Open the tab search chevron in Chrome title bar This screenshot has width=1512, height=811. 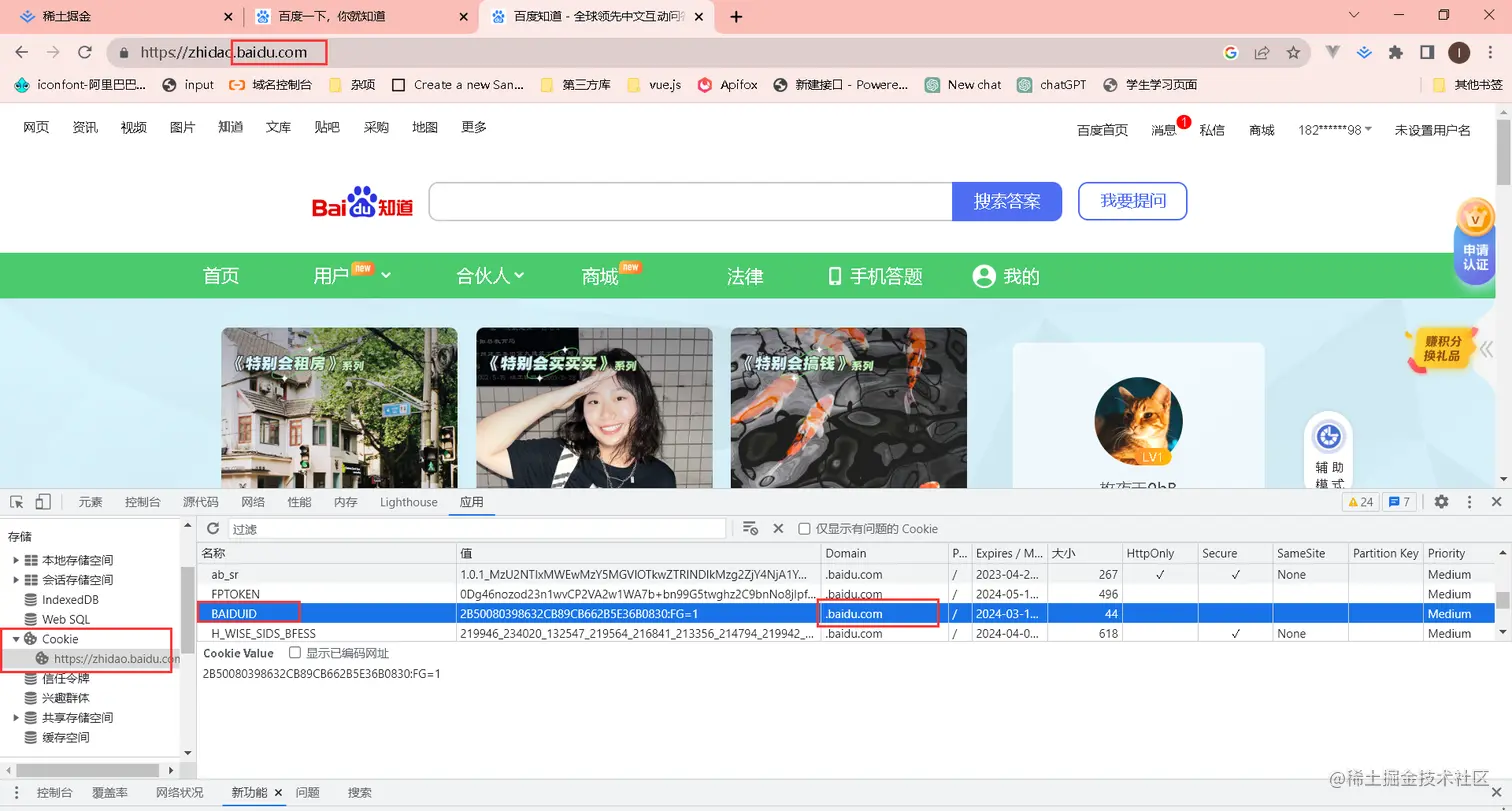1355,16
